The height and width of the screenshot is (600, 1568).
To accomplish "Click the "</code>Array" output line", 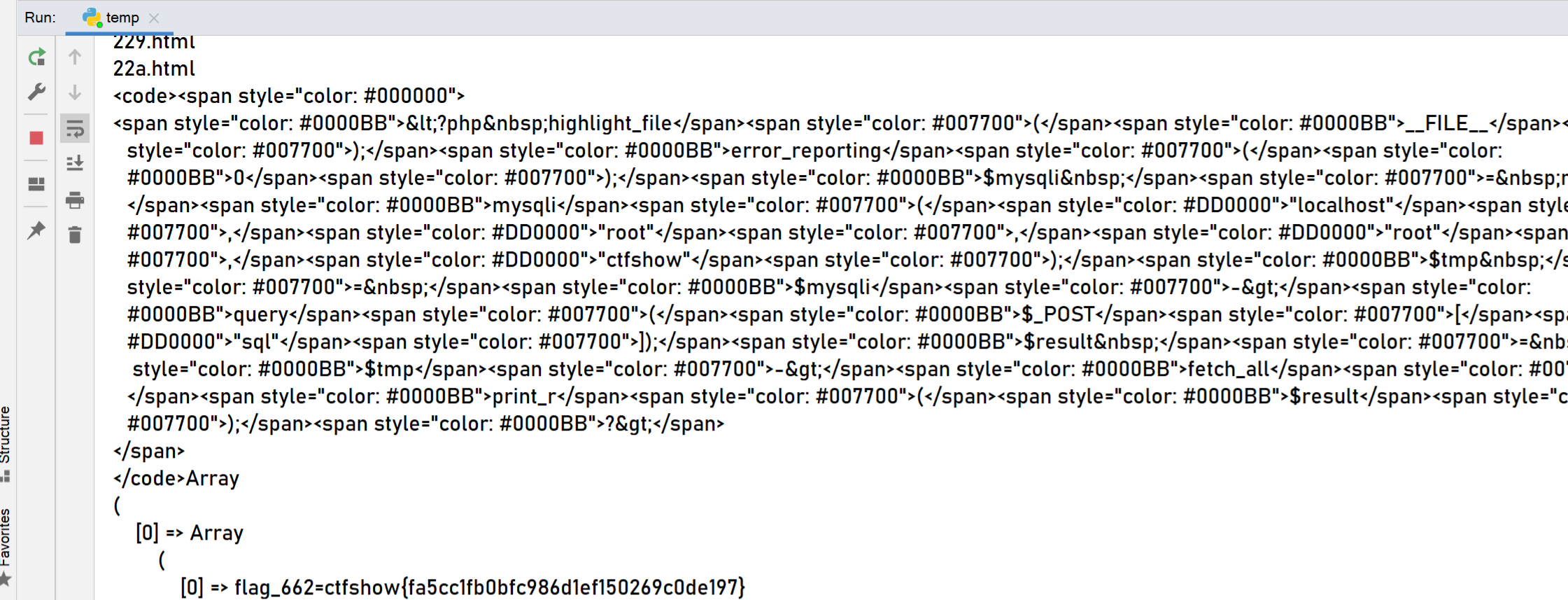I will pos(176,478).
